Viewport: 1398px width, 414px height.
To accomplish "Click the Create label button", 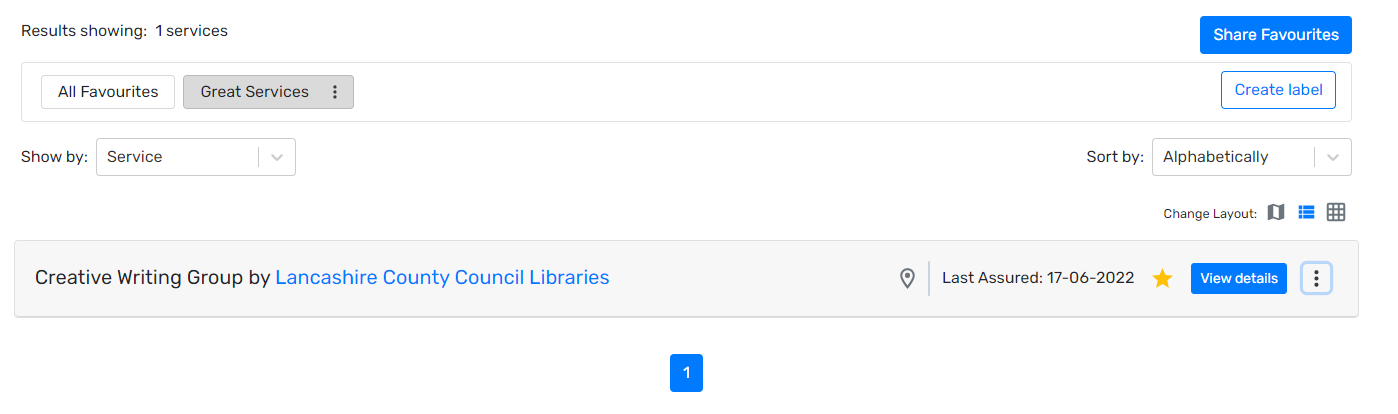I will (1278, 90).
